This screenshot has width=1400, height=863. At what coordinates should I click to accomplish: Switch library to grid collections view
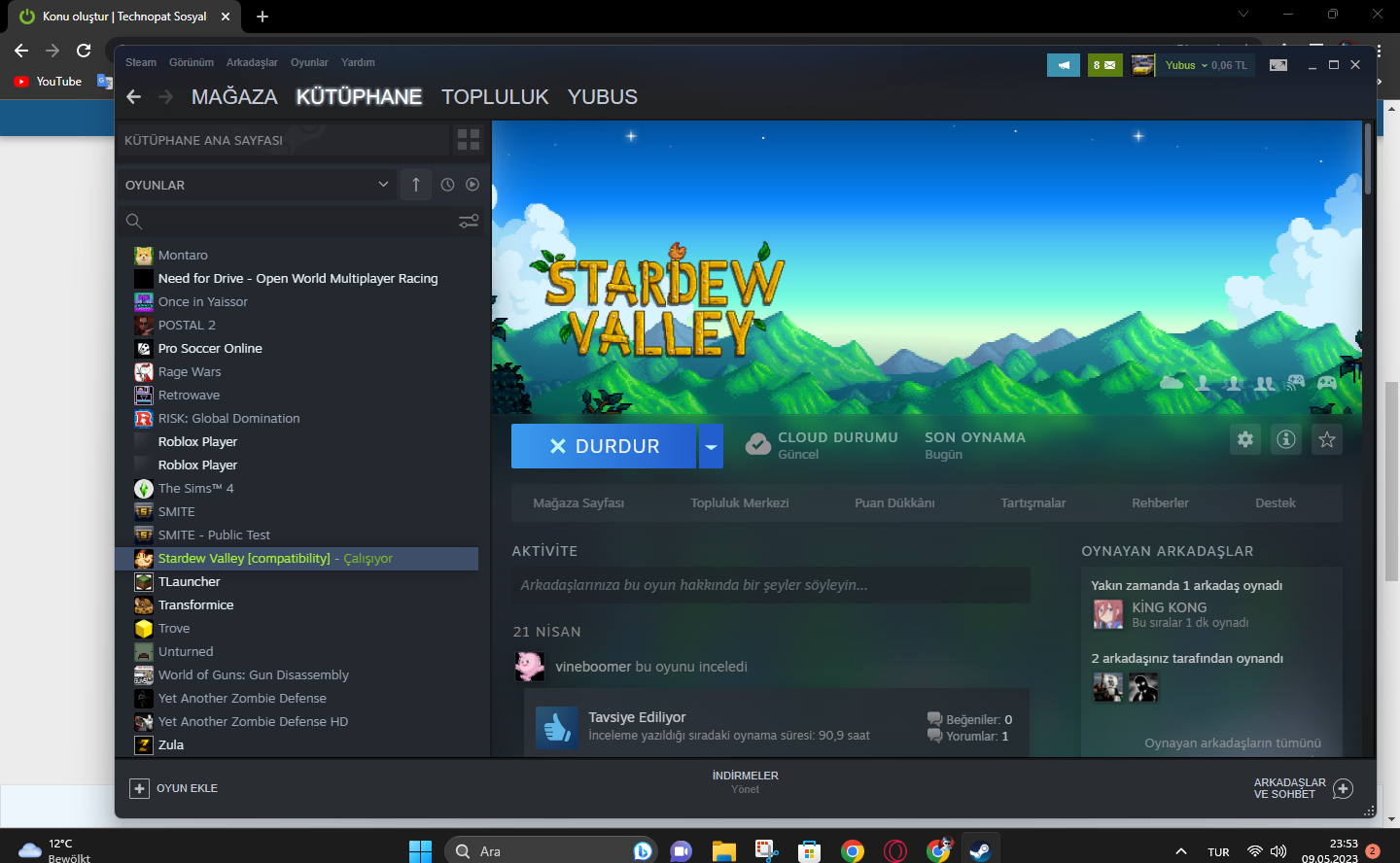click(x=469, y=140)
